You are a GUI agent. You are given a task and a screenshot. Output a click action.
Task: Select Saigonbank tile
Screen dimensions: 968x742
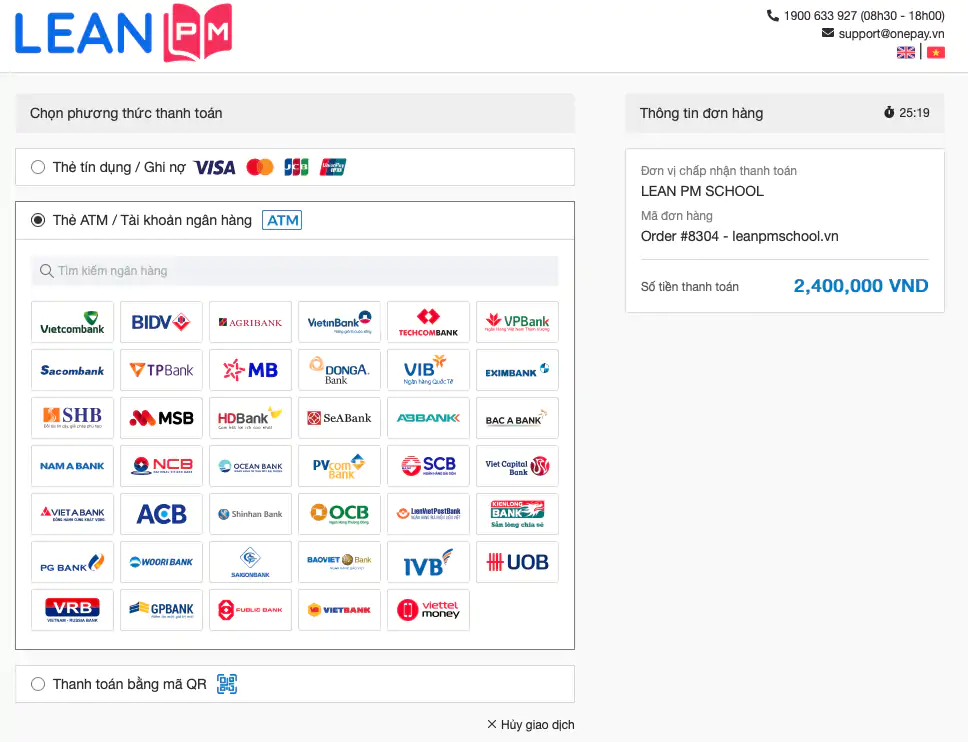pos(250,562)
